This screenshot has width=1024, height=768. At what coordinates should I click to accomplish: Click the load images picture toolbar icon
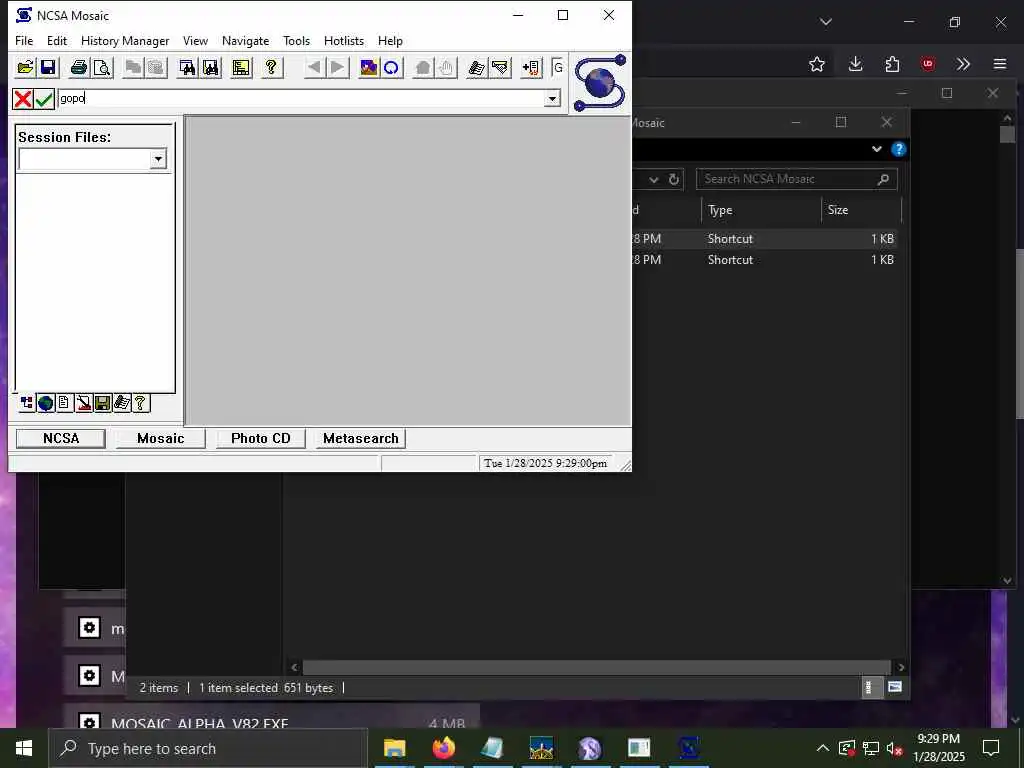[x=368, y=67]
